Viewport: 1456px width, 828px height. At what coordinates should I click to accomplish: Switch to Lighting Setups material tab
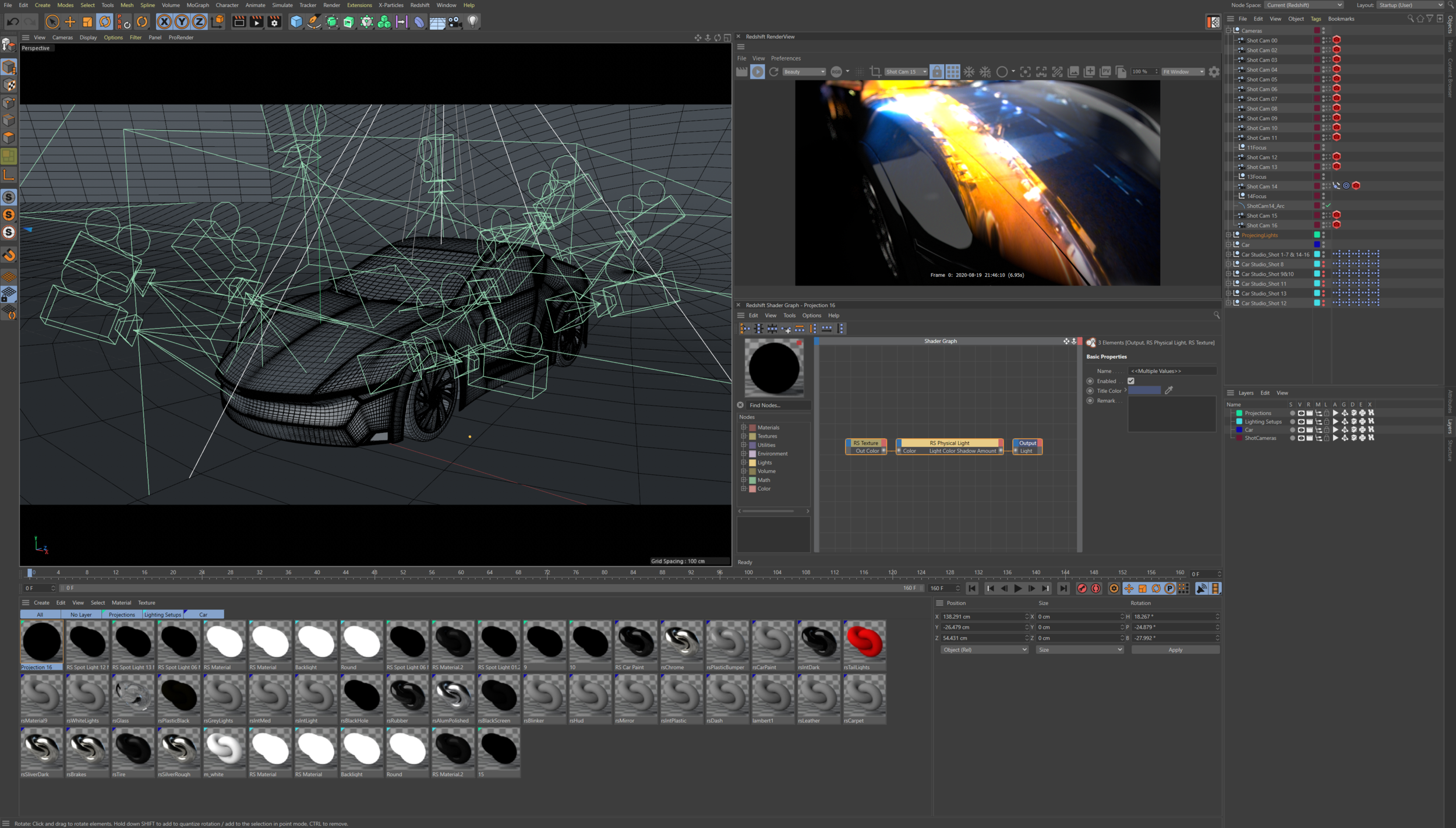(162, 615)
